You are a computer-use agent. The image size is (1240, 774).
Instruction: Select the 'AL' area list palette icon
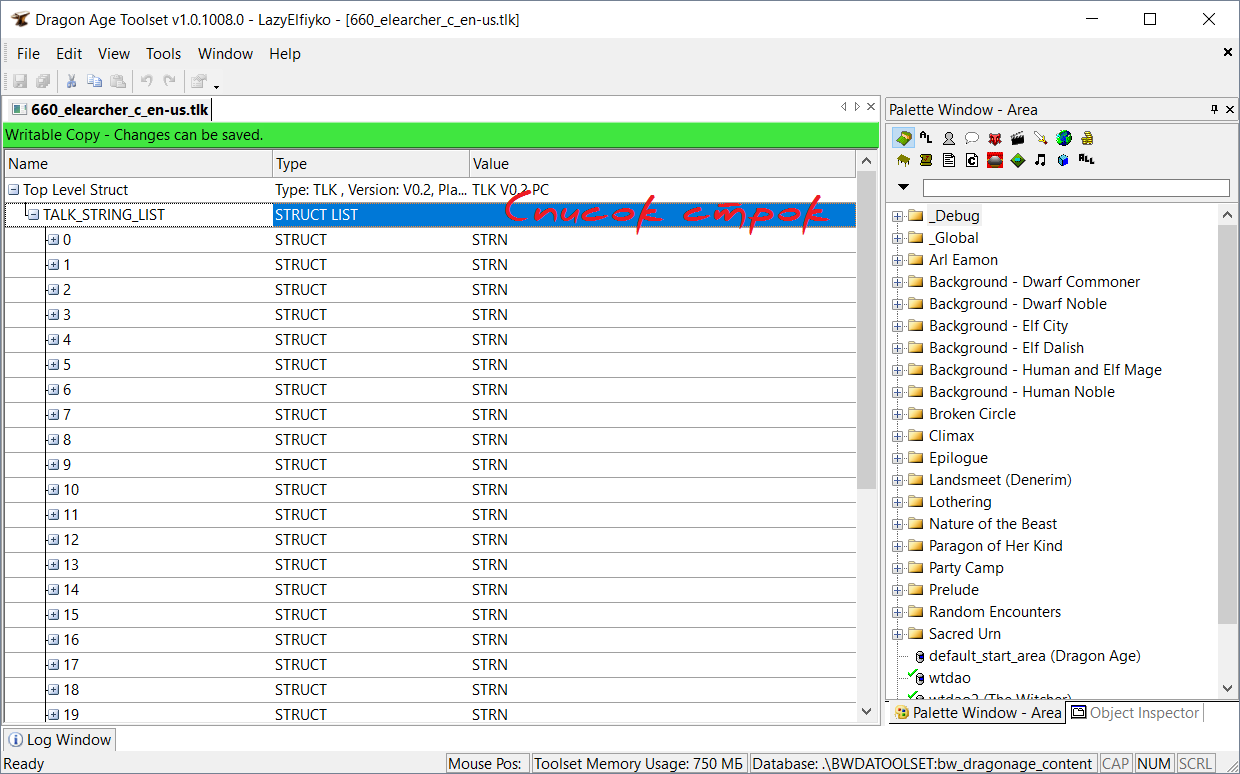pyautogui.click(x=926, y=138)
